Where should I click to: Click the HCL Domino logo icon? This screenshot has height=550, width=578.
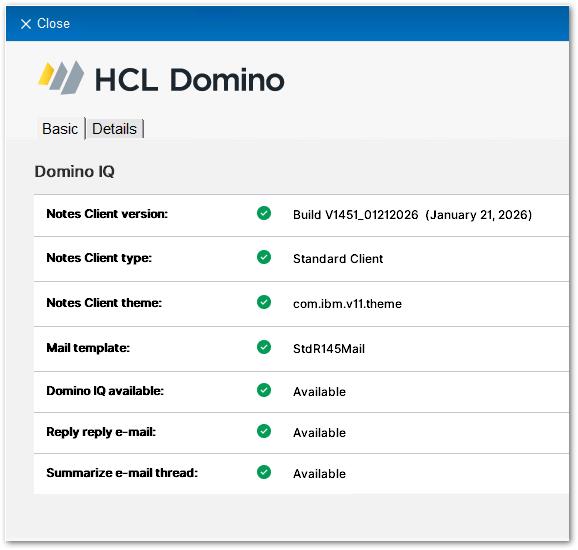61,78
